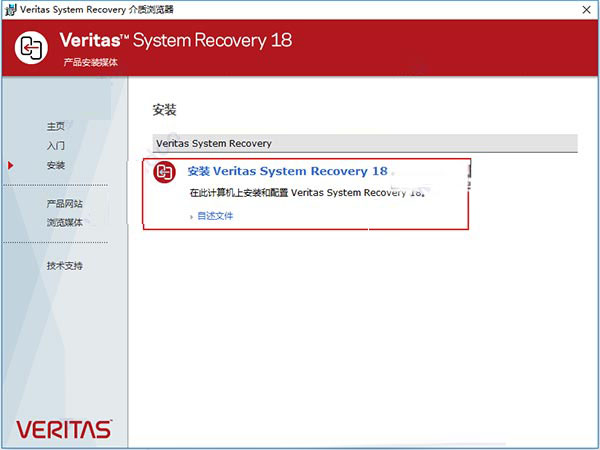Click the Veritas System Recovery section header bar

(365, 143)
